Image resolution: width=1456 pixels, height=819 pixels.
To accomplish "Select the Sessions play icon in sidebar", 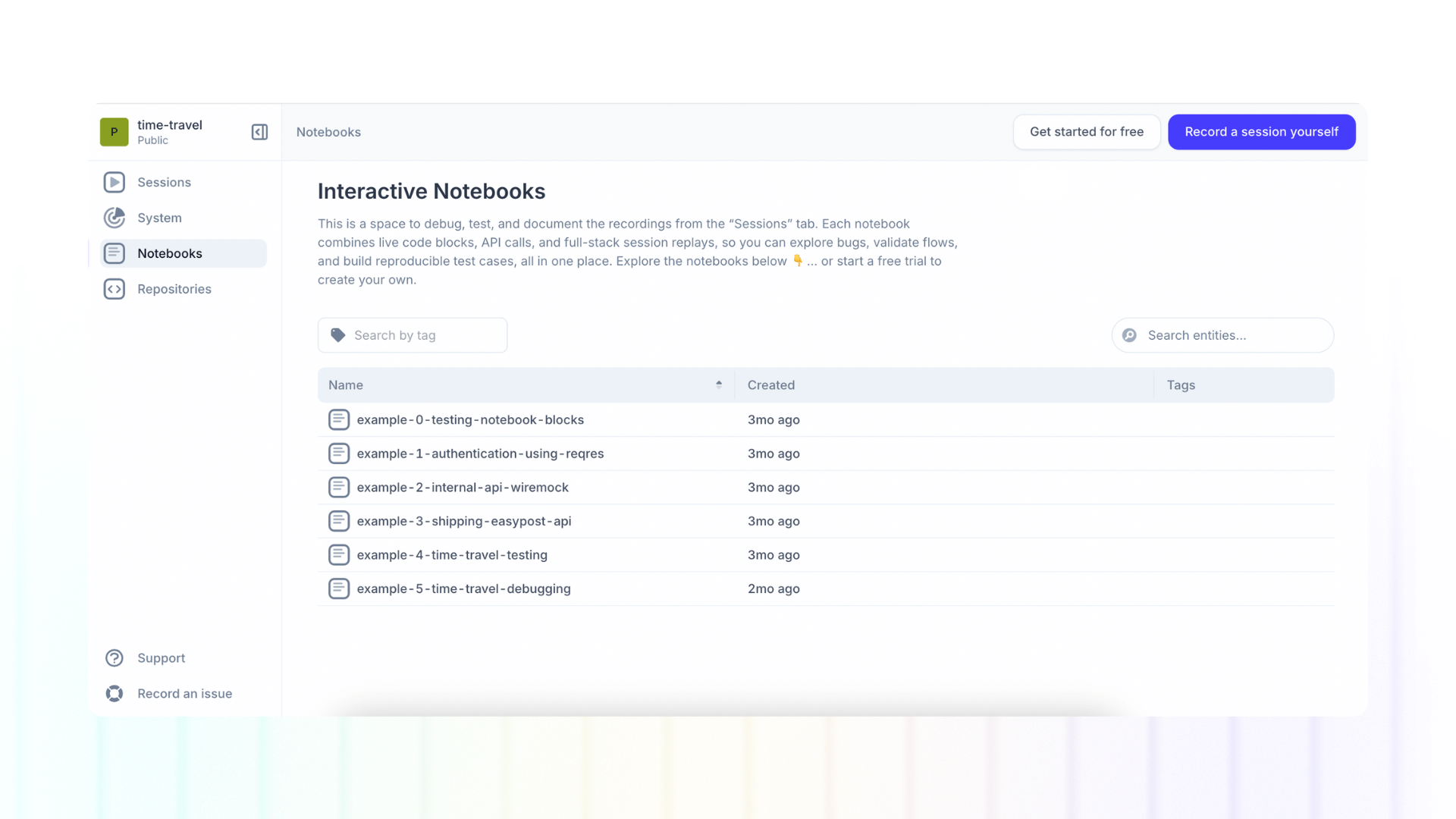I will point(114,182).
